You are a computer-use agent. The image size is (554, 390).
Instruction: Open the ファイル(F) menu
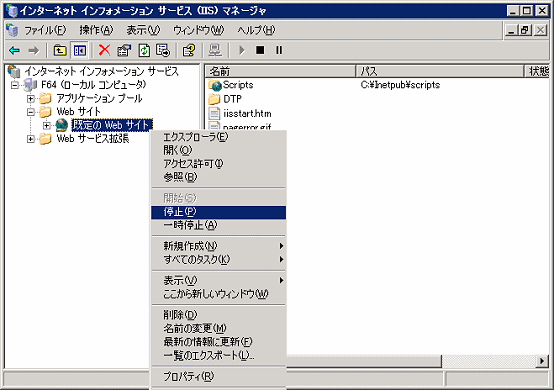[x=45, y=30]
